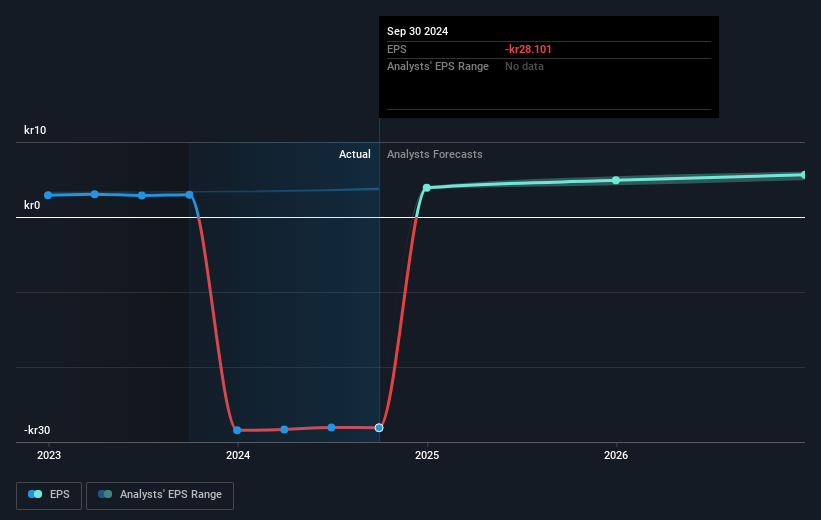Click the 2025 forecast data point
The width and height of the screenshot is (821, 520).
pyautogui.click(x=427, y=187)
